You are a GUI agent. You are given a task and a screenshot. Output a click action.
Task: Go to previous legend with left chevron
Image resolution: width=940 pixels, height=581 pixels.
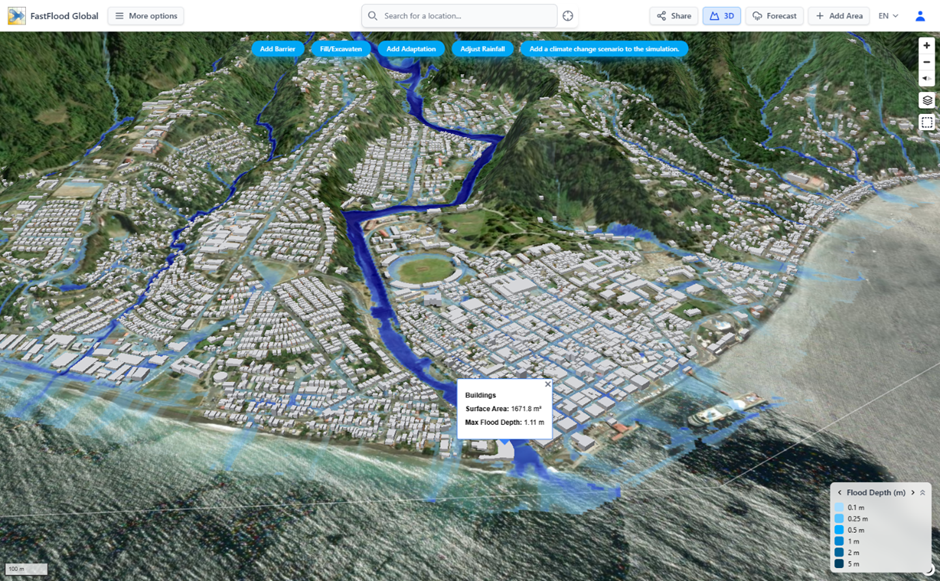[839, 493]
